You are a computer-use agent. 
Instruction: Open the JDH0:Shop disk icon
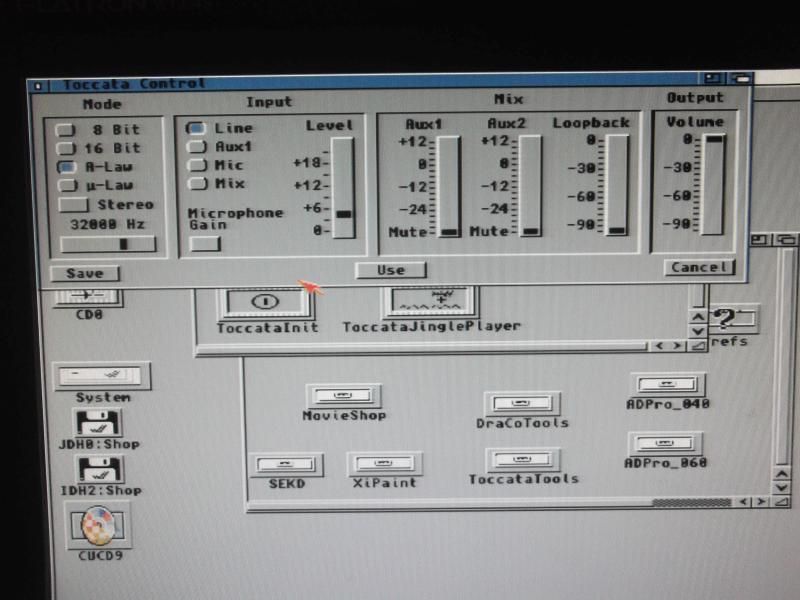click(x=98, y=423)
